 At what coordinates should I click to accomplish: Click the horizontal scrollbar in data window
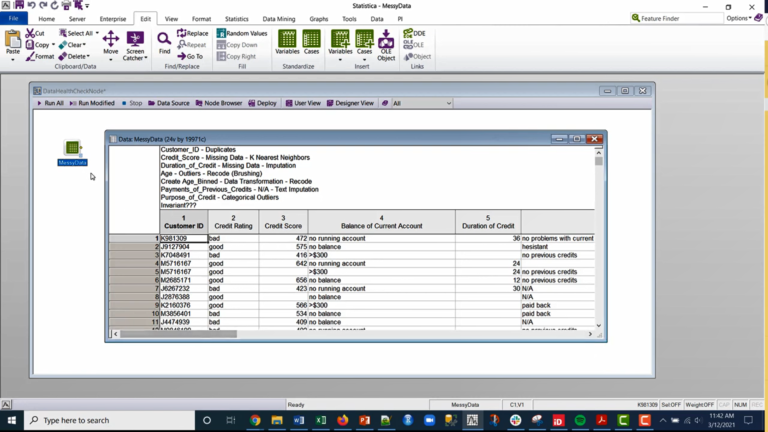(x=353, y=334)
